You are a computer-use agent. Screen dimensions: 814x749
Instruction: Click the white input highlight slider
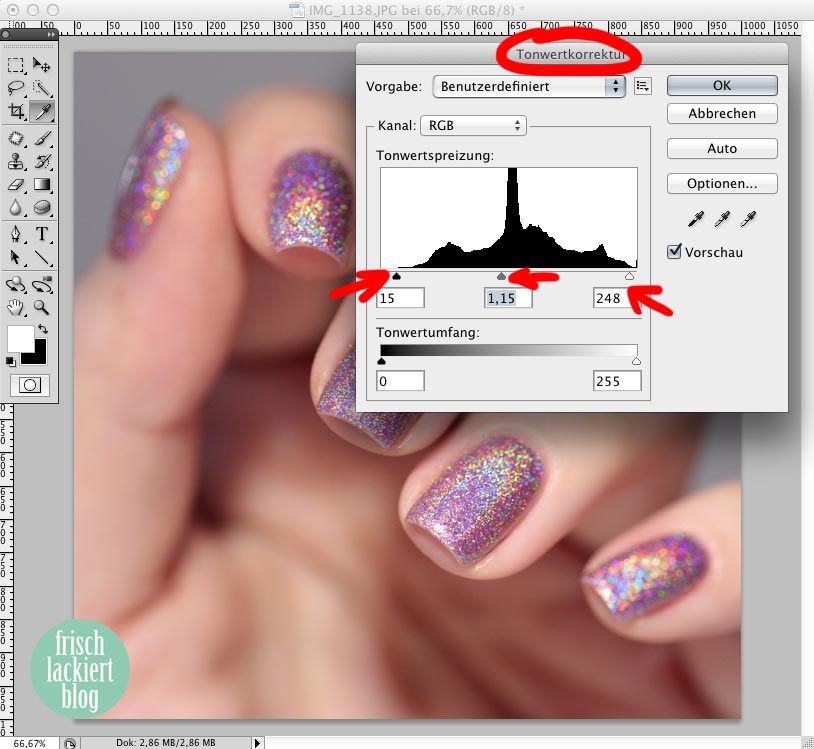coord(629,276)
